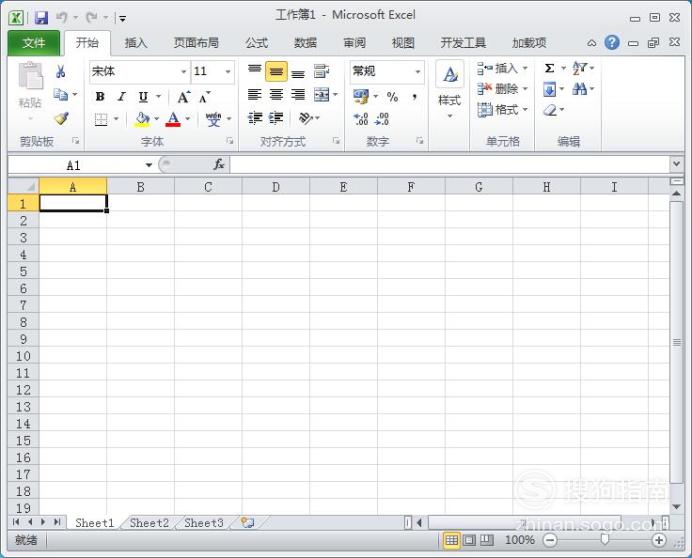The height and width of the screenshot is (558, 692).
Task: Open the font size 11 dropdown
Action: [x=228, y=72]
